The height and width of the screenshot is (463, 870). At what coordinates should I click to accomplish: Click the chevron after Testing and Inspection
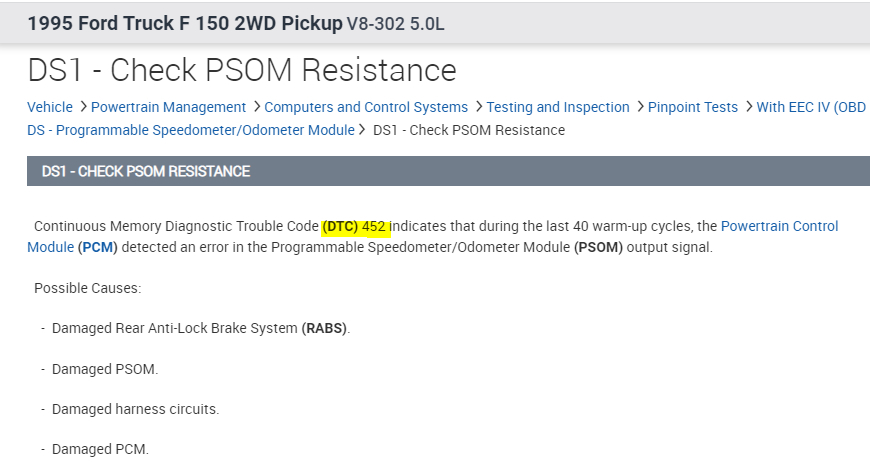tap(640, 107)
